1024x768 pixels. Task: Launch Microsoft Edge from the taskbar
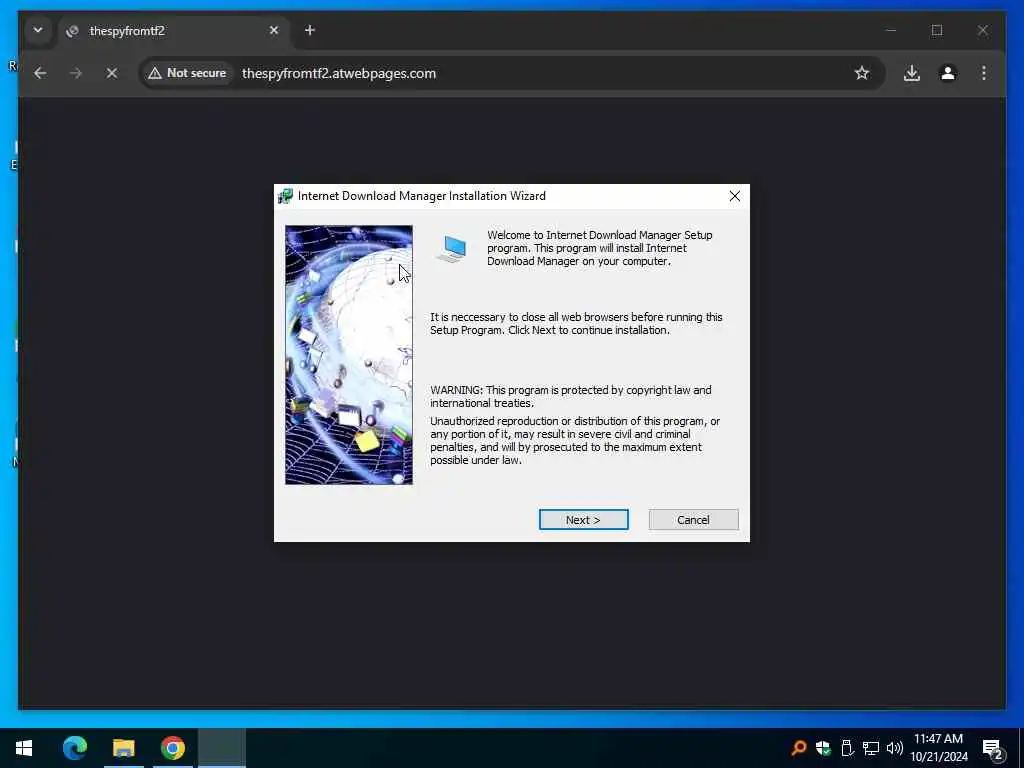pyautogui.click(x=74, y=748)
